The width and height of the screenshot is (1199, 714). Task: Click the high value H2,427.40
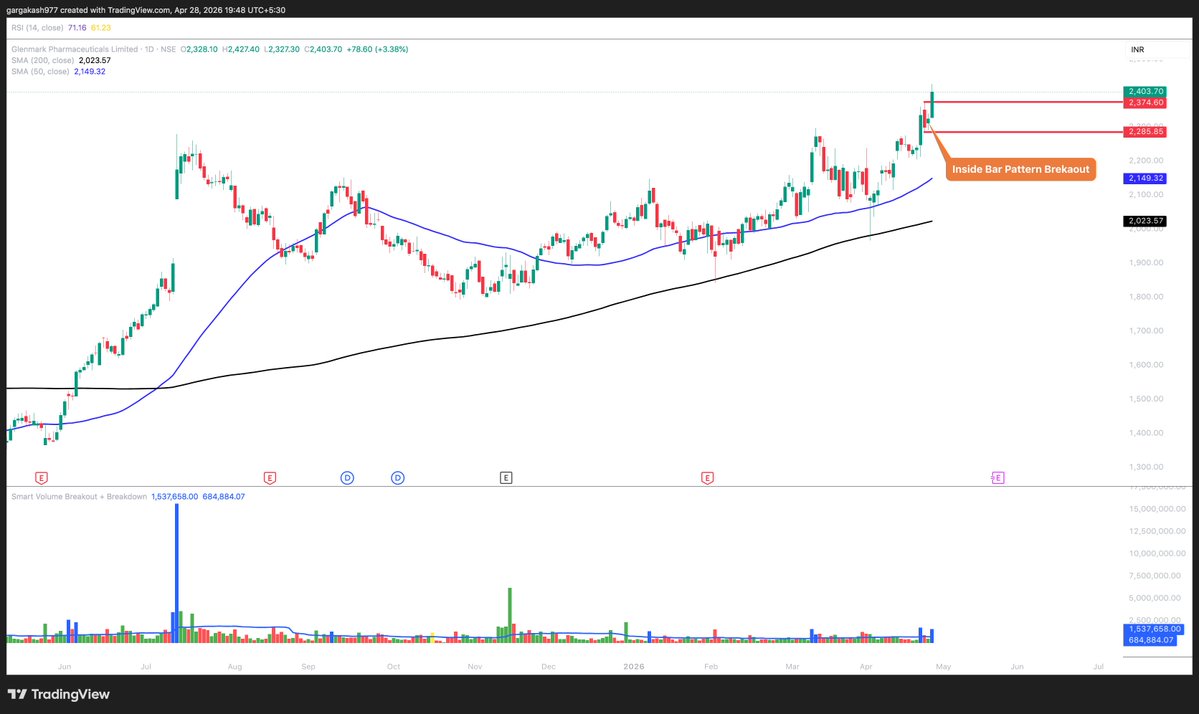click(x=241, y=49)
